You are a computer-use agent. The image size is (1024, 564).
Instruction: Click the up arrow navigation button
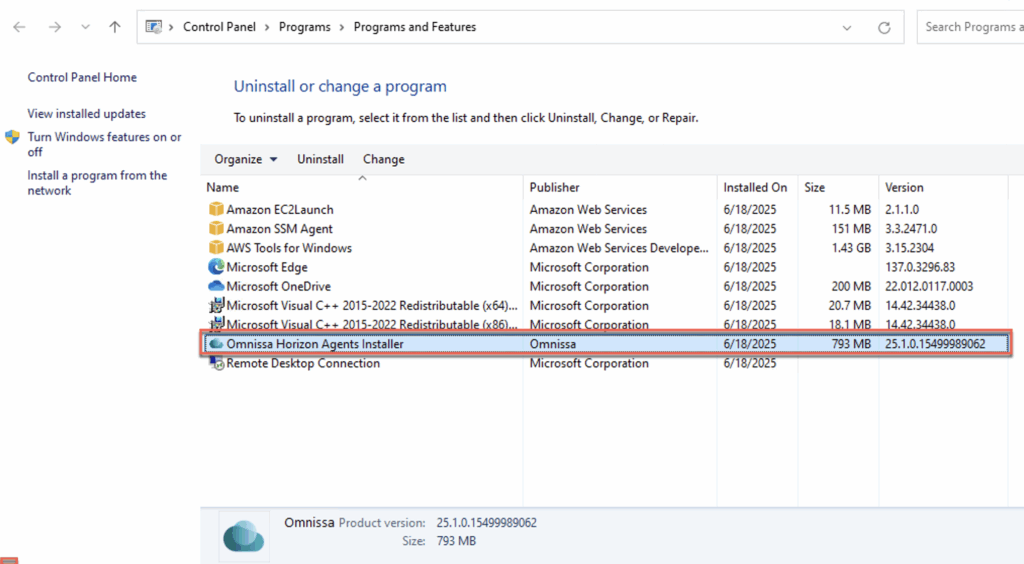(115, 28)
